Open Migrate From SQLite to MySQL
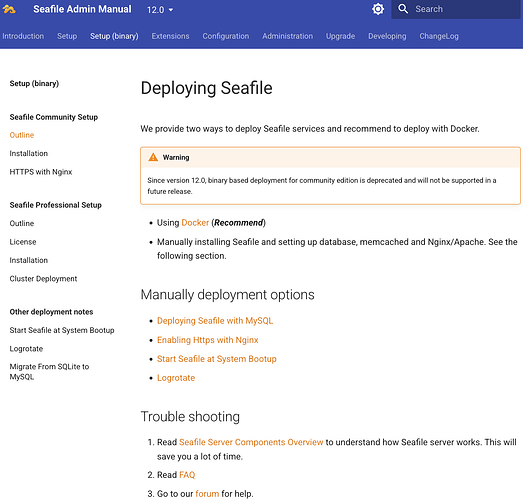This screenshot has width=523, height=500. (49, 372)
